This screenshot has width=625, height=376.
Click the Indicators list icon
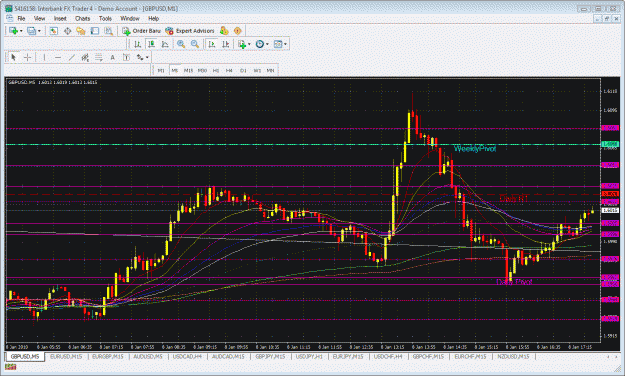[x=242, y=44]
